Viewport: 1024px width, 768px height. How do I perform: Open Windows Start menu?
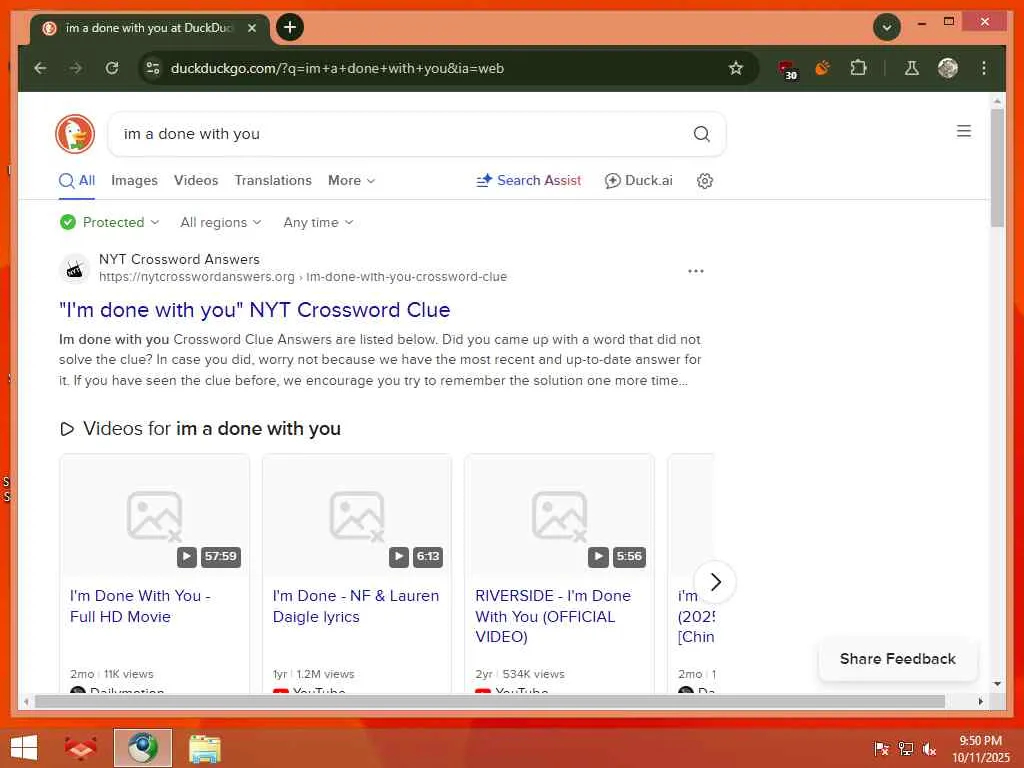[x=24, y=748]
